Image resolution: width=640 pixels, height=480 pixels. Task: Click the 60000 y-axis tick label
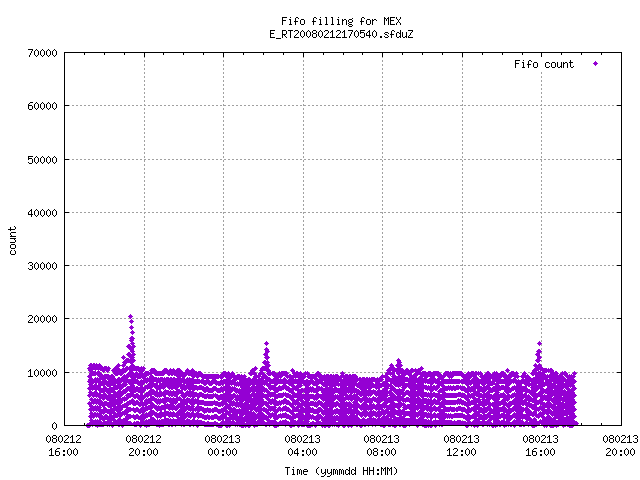tap(42, 107)
